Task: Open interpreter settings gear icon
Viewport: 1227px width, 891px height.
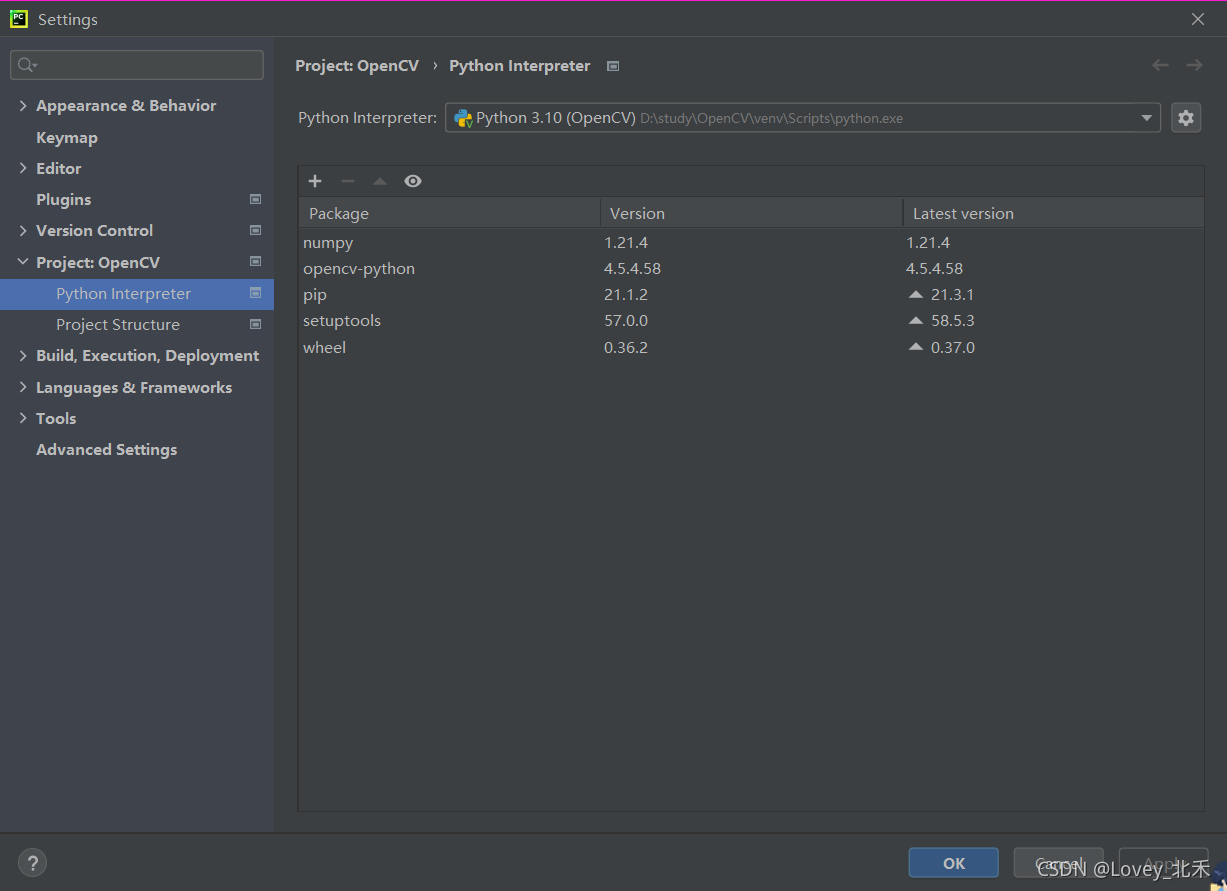Action: 1186,118
